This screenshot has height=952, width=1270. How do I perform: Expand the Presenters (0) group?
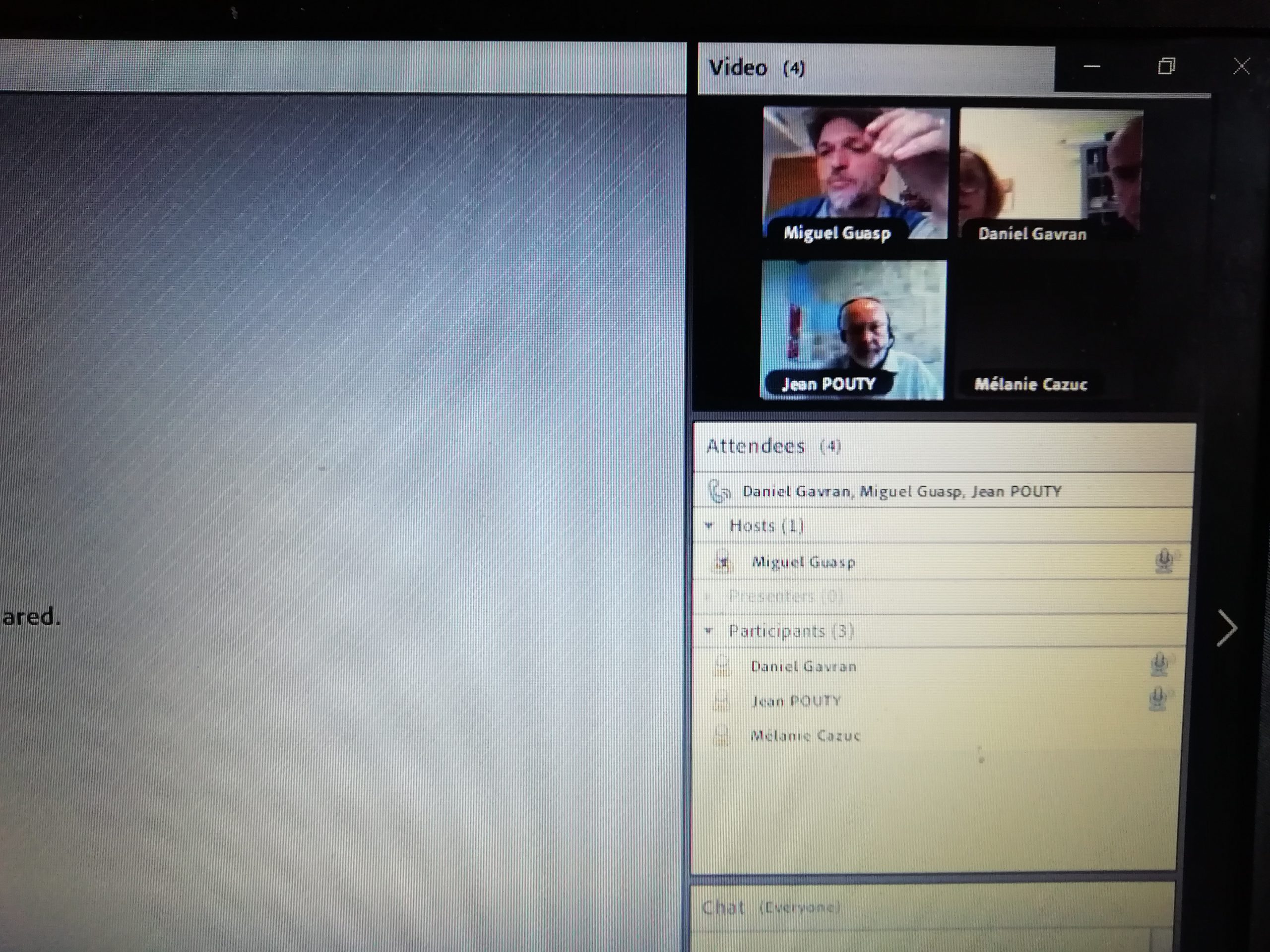708,597
